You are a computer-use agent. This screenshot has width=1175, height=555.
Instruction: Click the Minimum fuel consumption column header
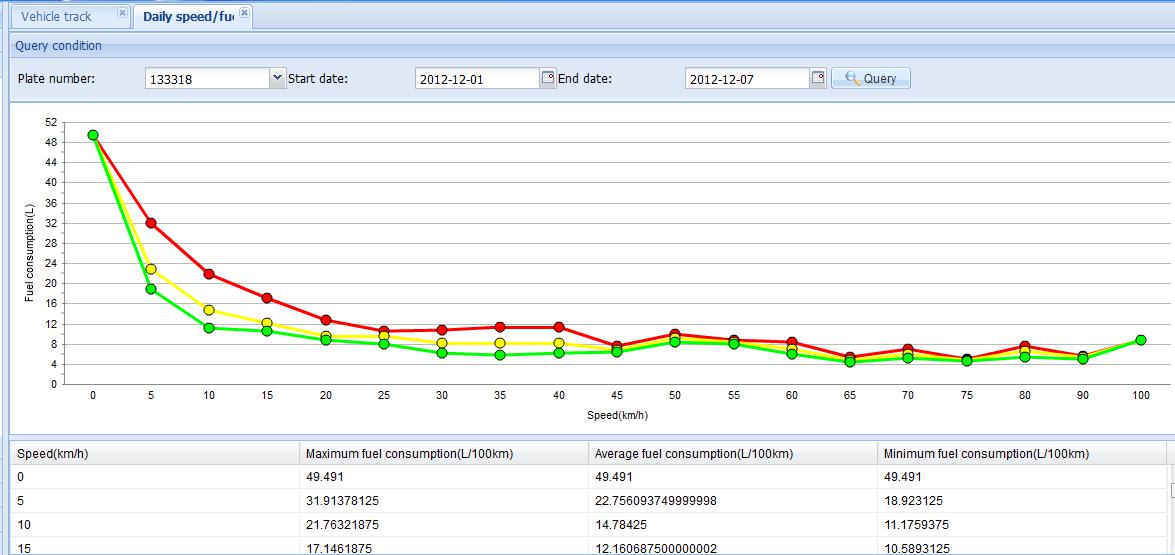click(x=1022, y=453)
